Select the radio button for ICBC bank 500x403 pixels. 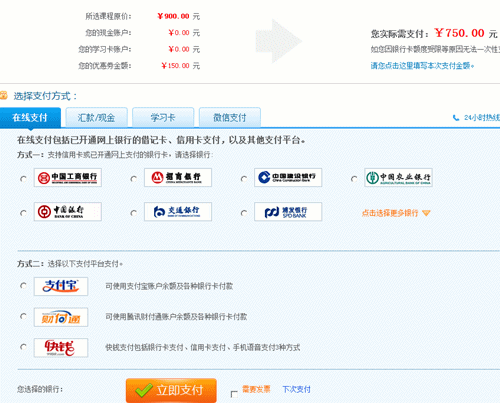click(23, 179)
